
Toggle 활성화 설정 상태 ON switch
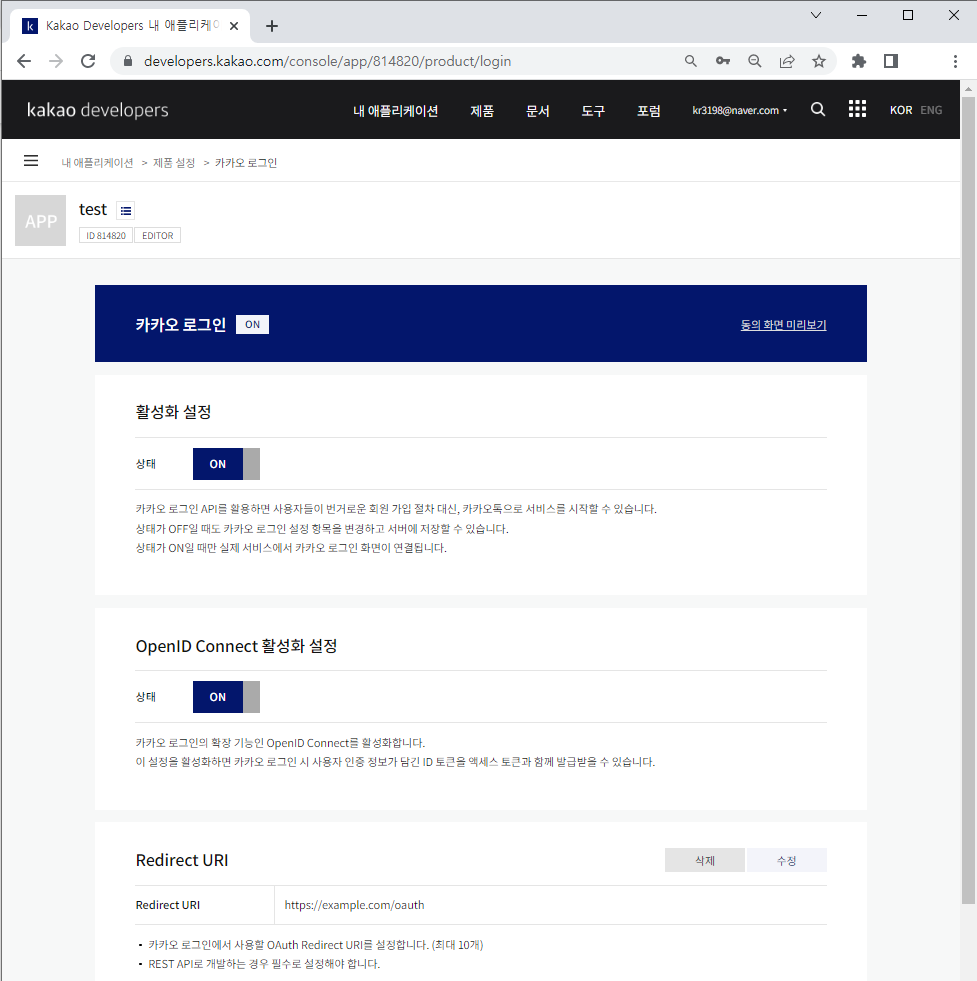click(x=226, y=464)
